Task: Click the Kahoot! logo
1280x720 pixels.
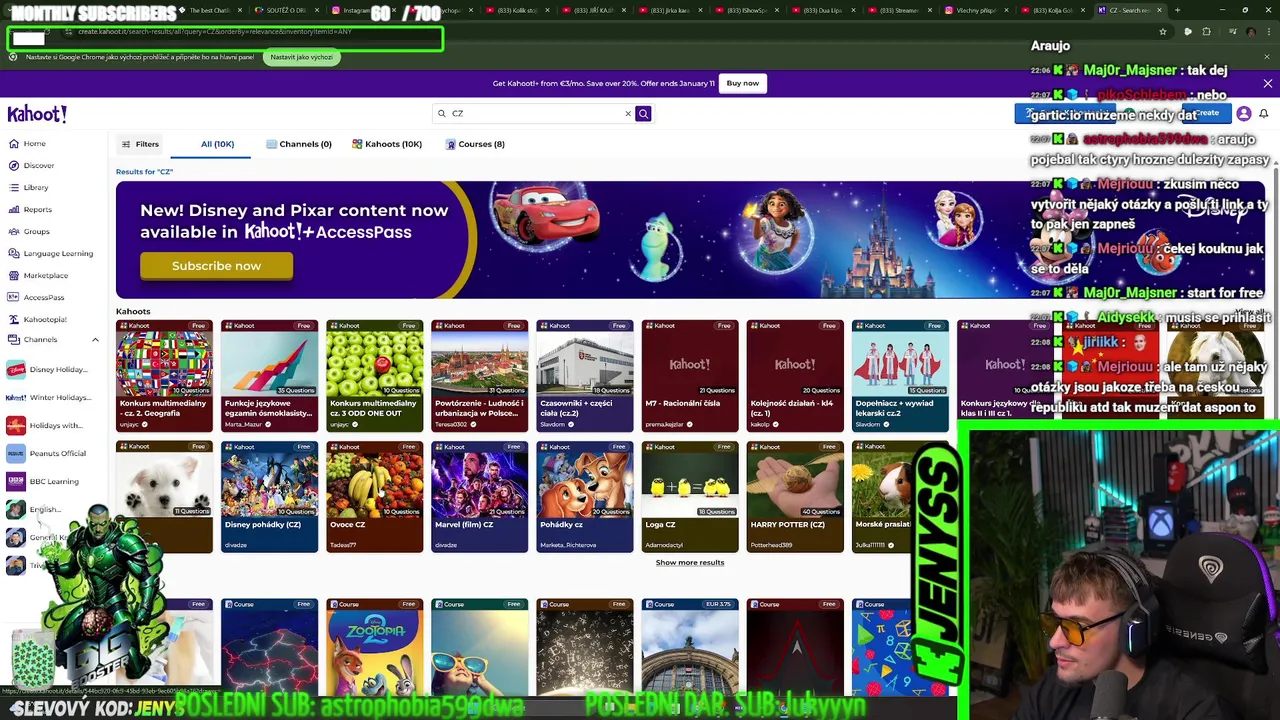Action: 37,114
